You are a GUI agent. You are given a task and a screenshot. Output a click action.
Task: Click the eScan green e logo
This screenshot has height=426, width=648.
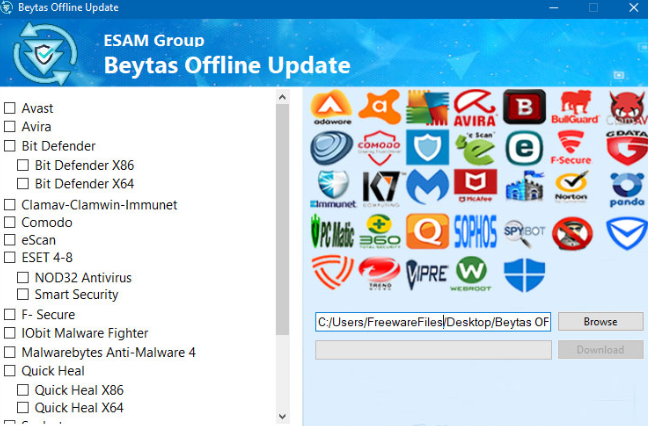(475, 148)
